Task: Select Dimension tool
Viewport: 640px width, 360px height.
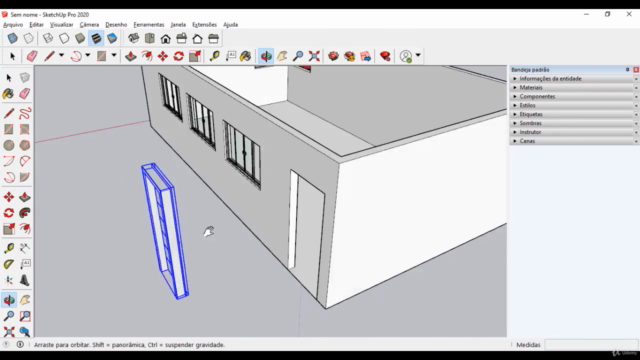Action: tap(24, 248)
